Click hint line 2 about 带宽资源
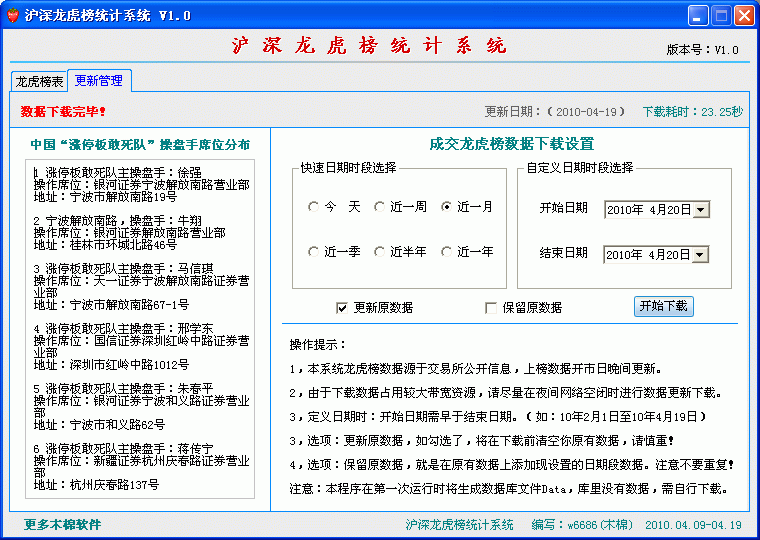The width and height of the screenshot is (760, 540). [x=506, y=393]
